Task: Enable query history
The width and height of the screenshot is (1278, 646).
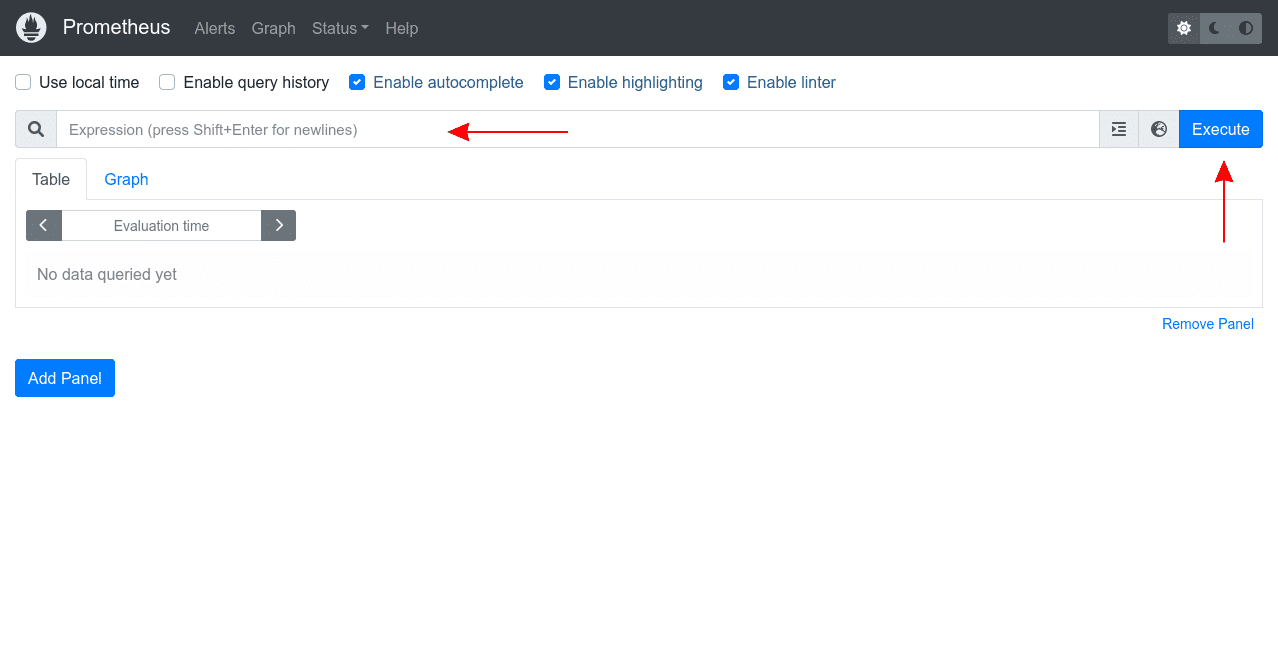Action: click(166, 82)
